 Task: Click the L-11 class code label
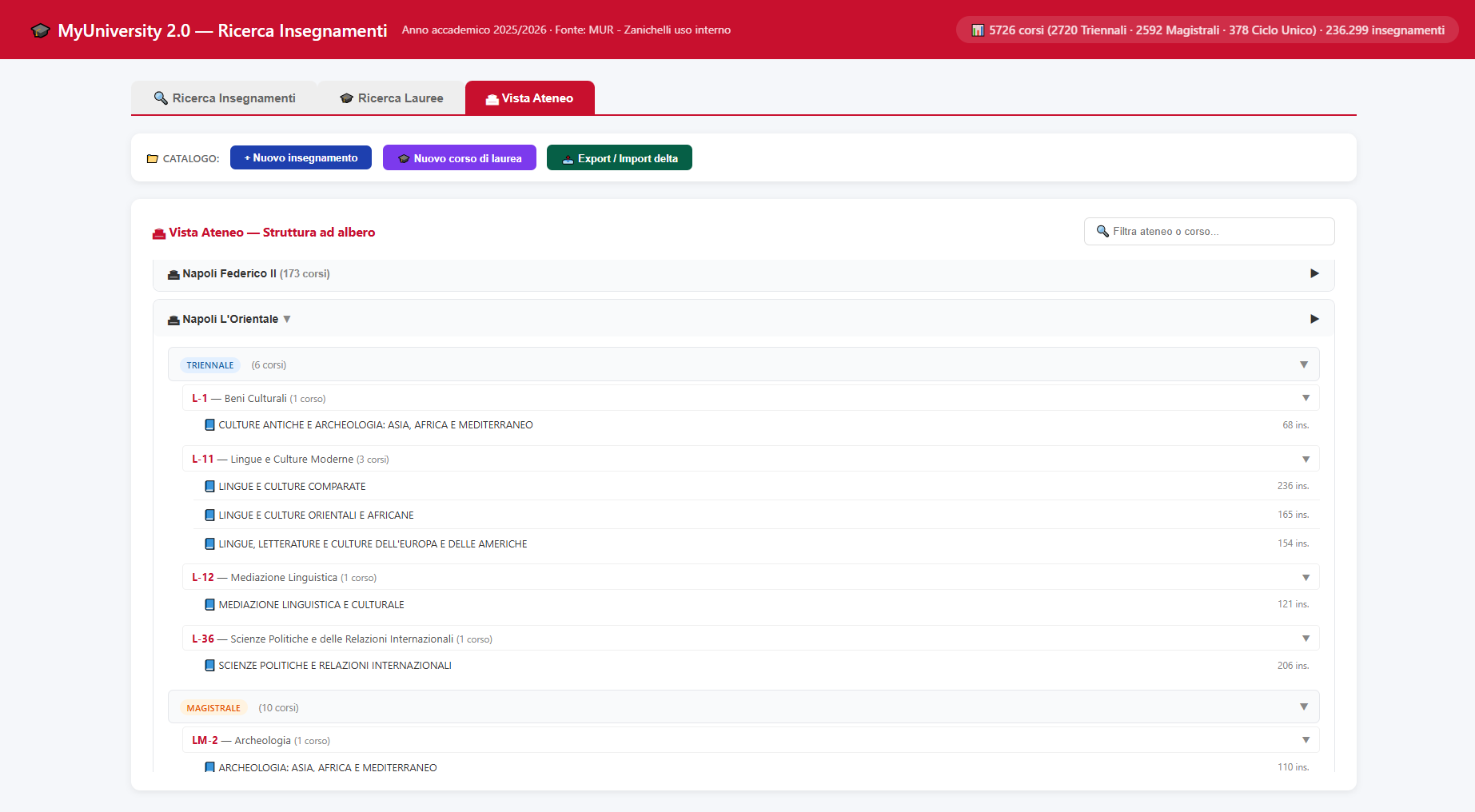coord(203,459)
